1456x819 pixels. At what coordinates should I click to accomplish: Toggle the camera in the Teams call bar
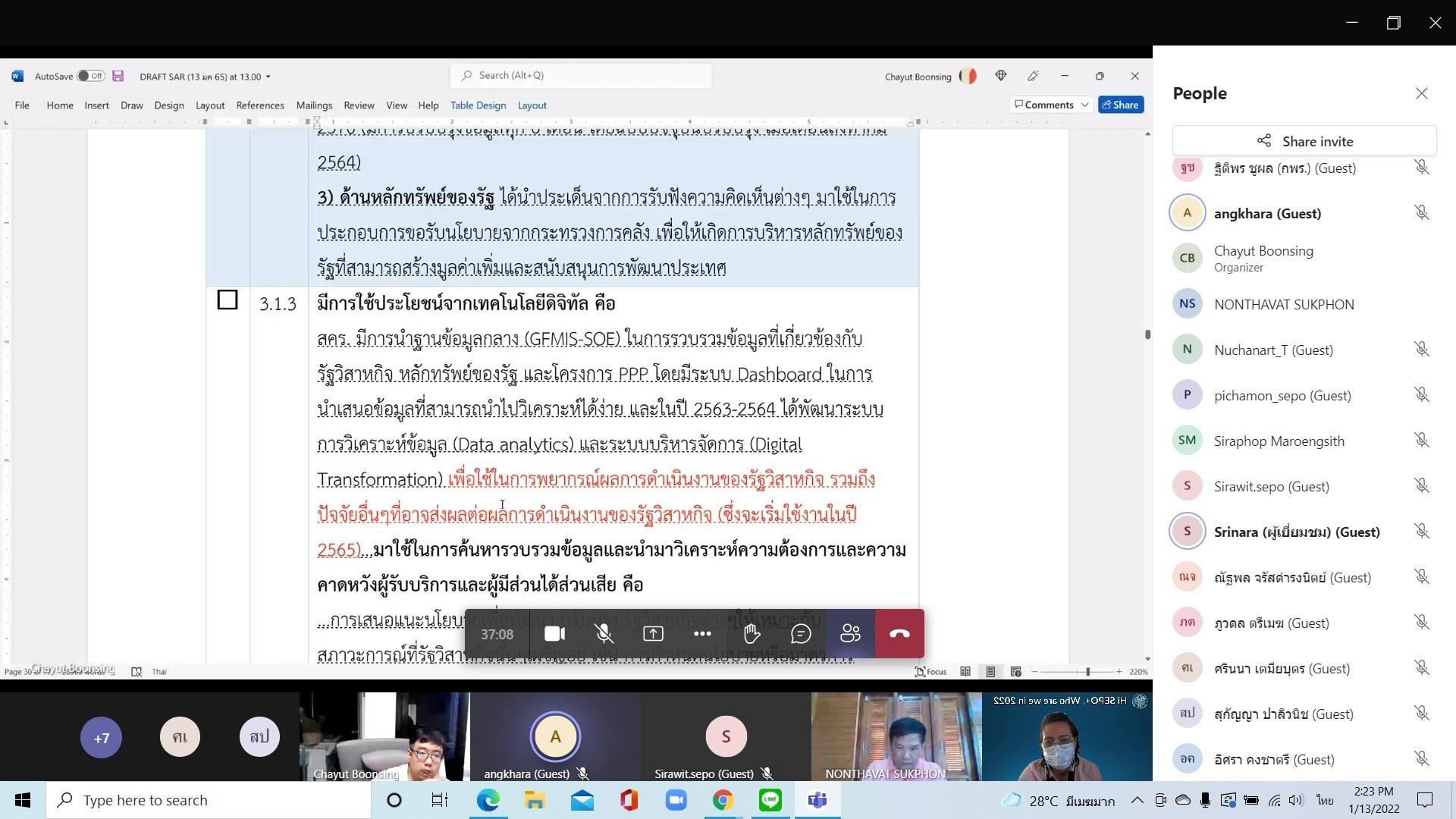[554, 634]
